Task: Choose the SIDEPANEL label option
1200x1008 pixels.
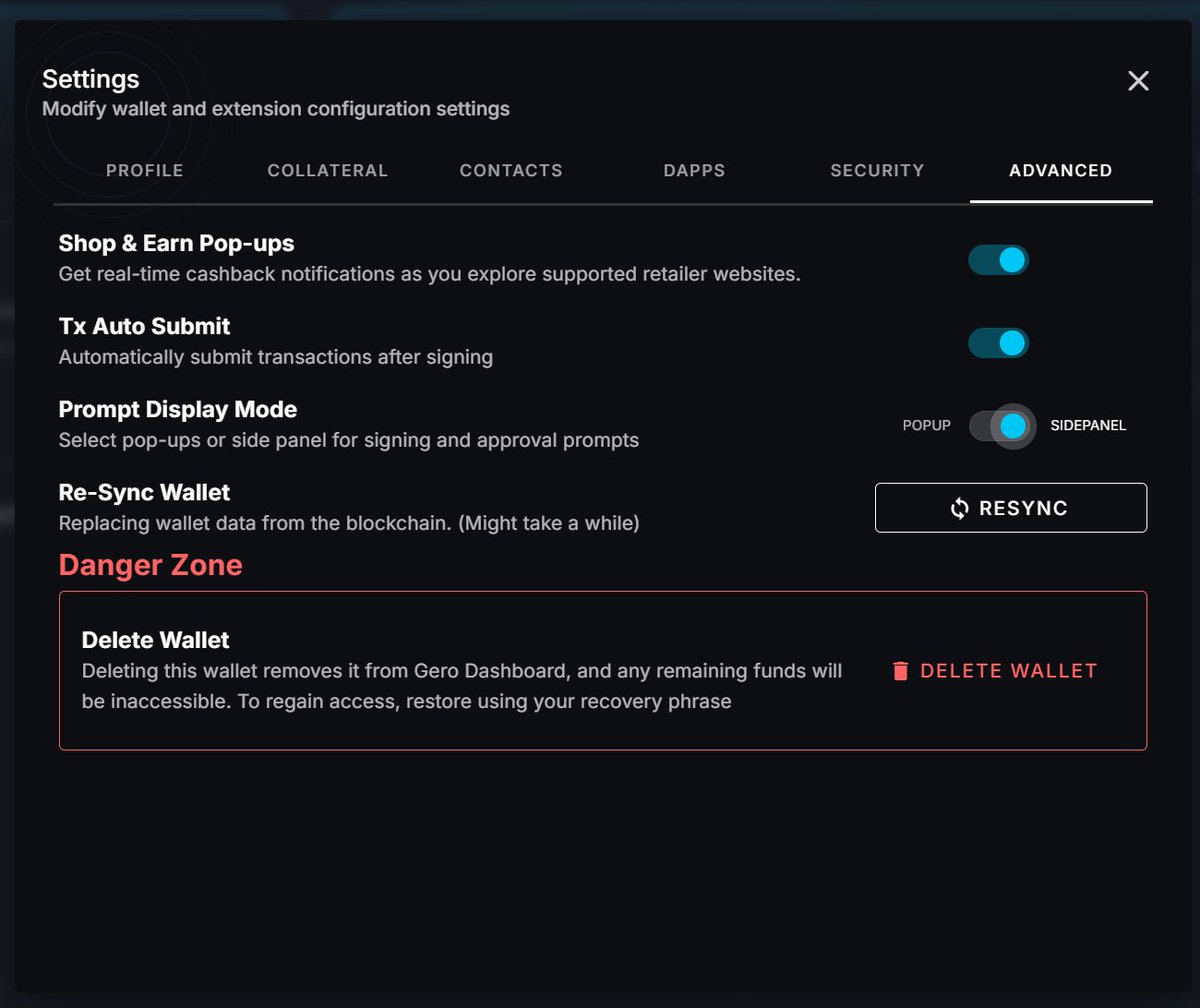Action: tap(1088, 425)
